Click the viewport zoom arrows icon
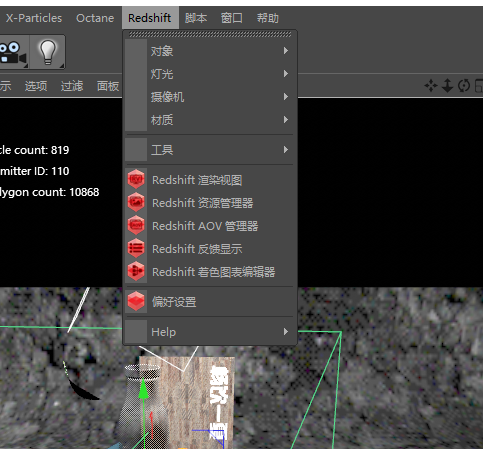The width and height of the screenshot is (483, 449). click(447, 86)
